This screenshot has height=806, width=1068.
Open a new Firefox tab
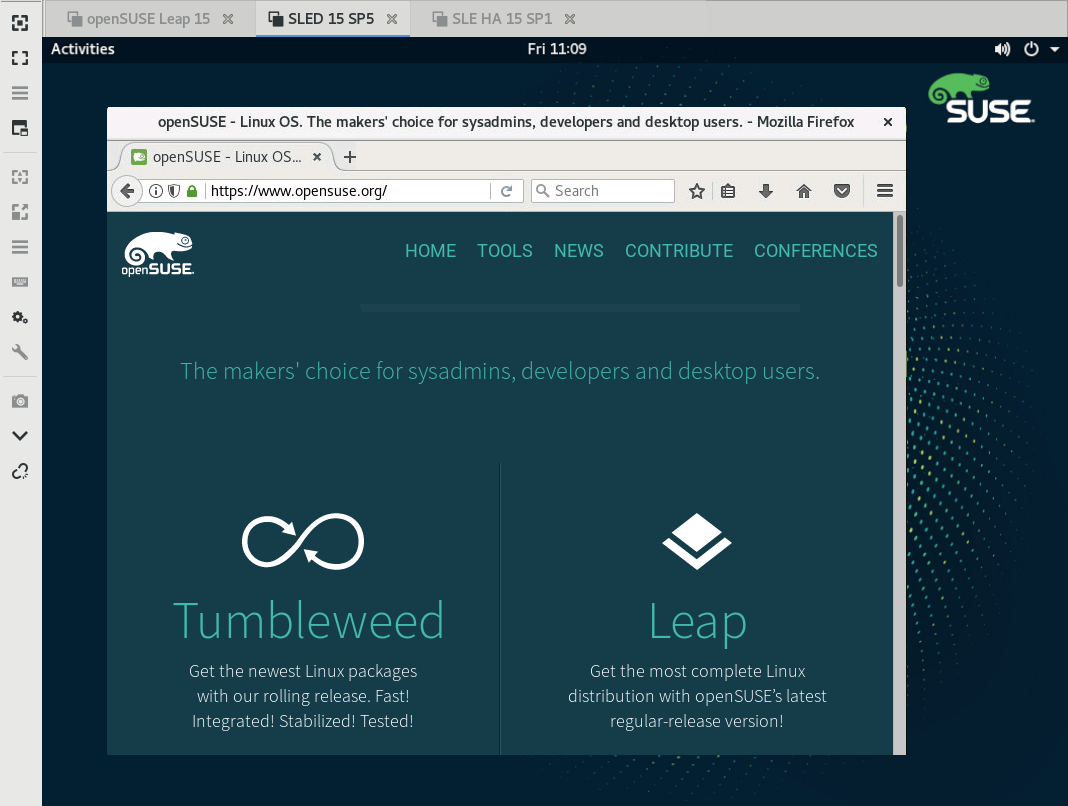350,157
